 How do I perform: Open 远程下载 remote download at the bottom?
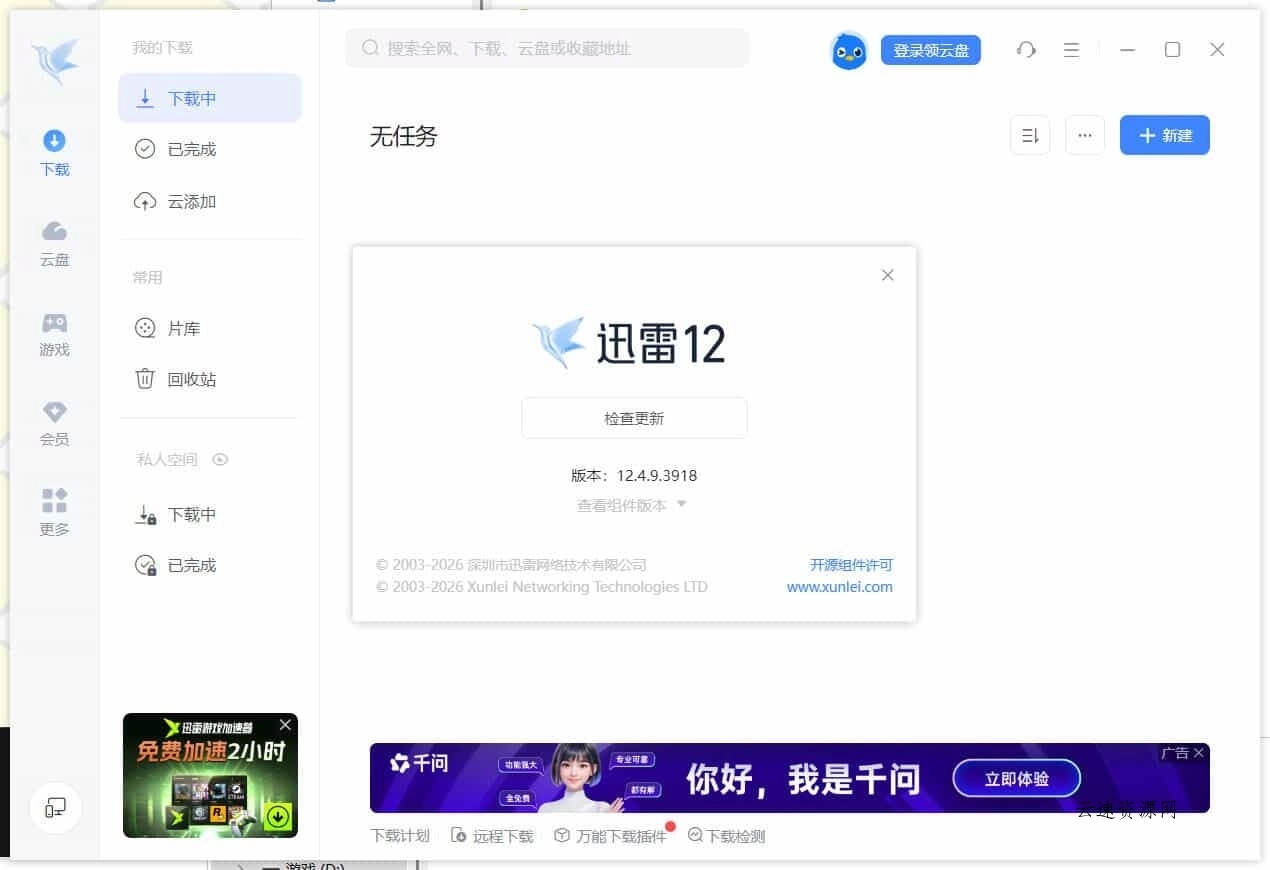pos(492,835)
